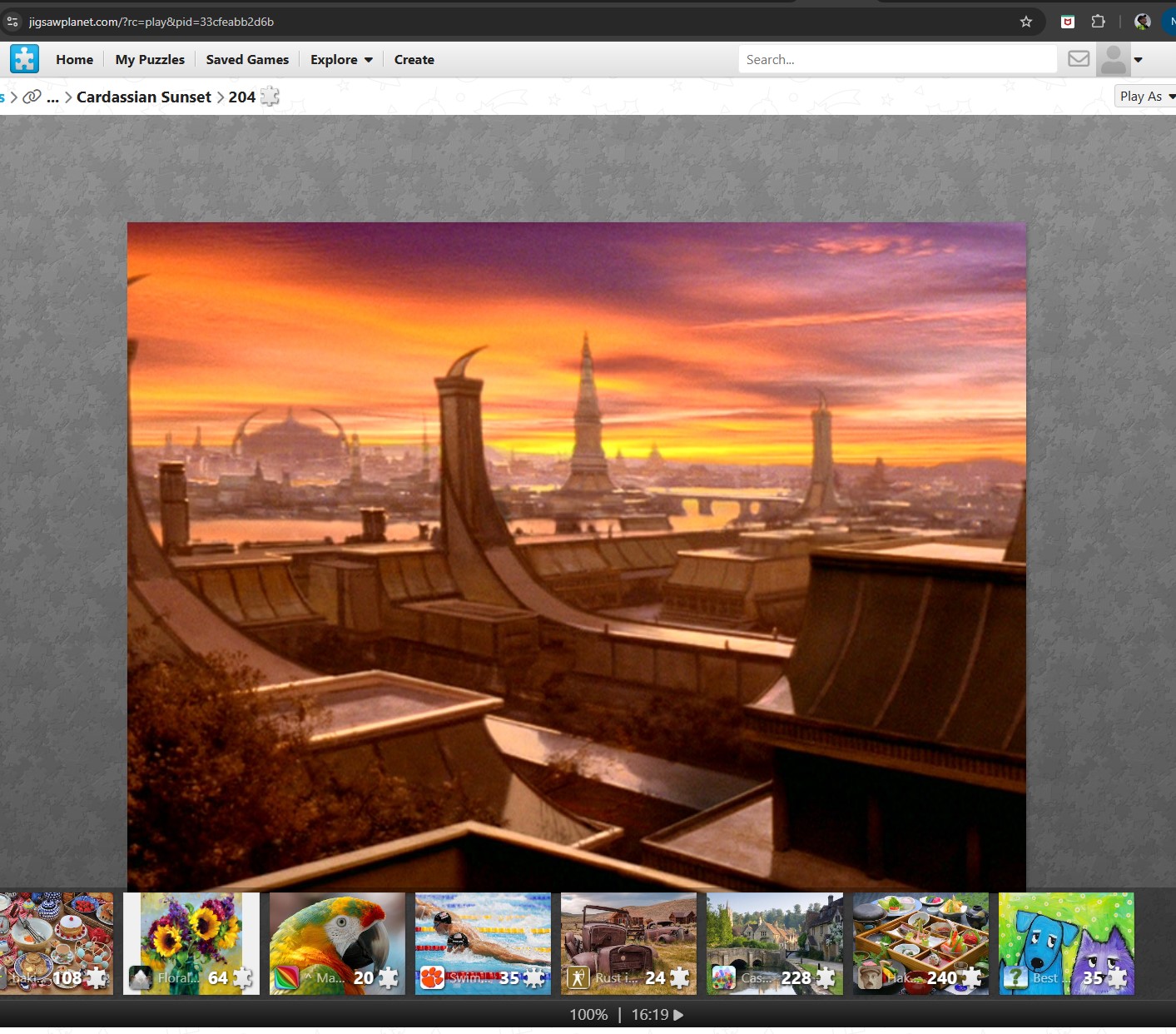Open the browser profile avatar
1176x1034 pixels.
click(1143, 22)
